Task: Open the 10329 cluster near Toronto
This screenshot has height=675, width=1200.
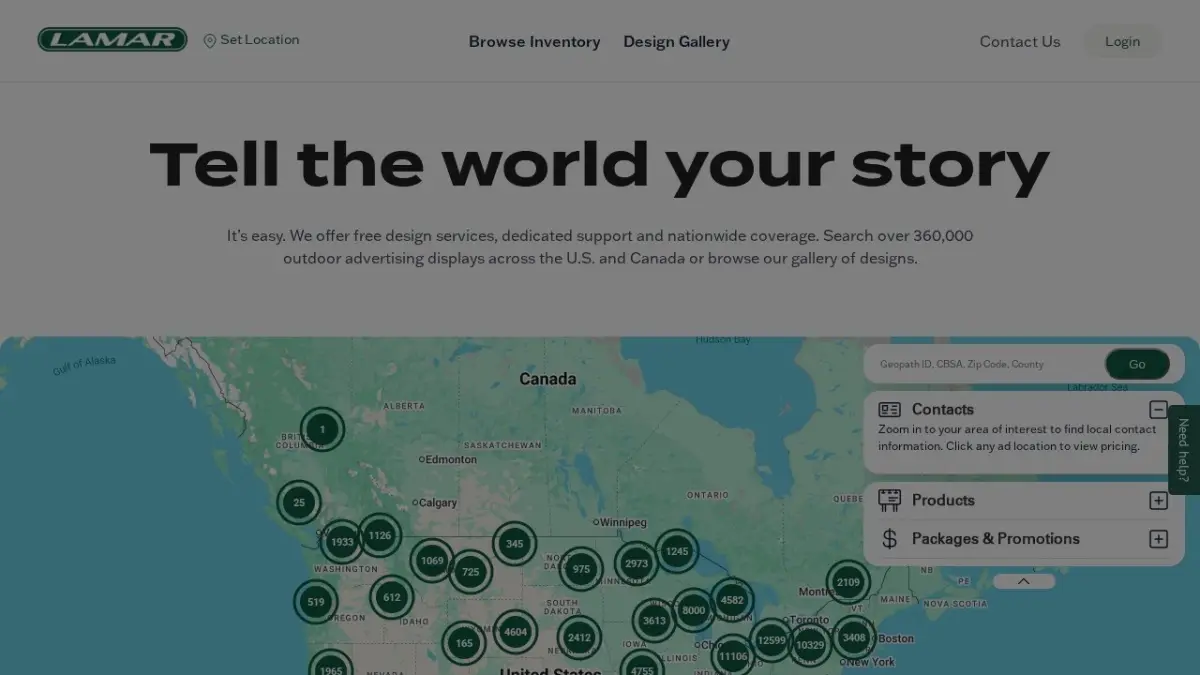Action: [x=810, y=645]
